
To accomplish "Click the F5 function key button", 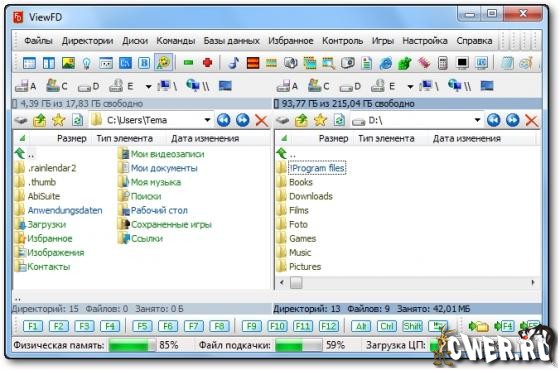I will (x=142, y=326).
